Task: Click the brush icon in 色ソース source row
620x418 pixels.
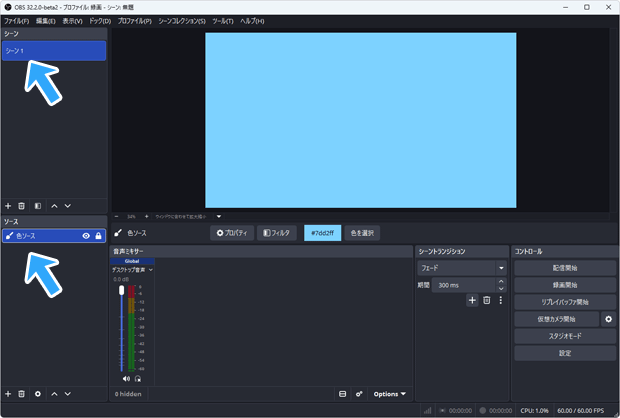Action: point(9,236)
